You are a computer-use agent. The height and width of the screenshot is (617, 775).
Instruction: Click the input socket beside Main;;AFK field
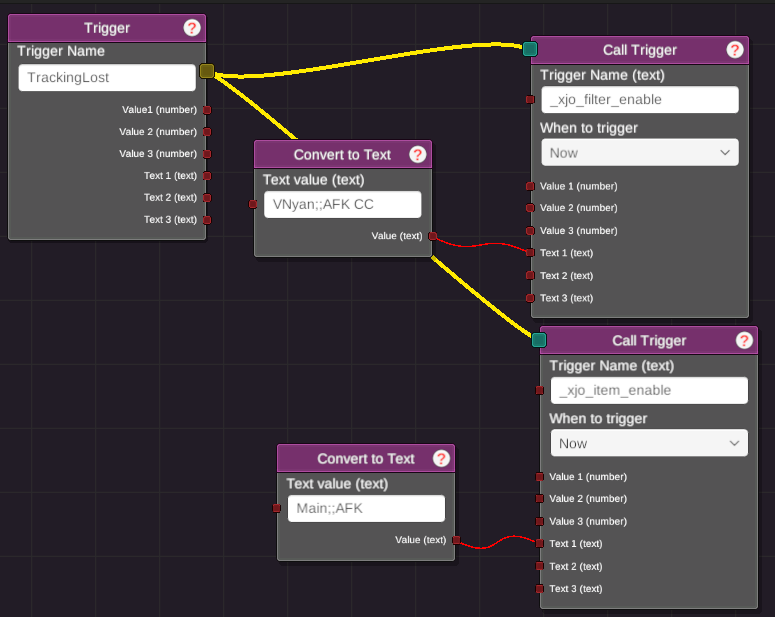pyautogui.click(x=277, y=508)
